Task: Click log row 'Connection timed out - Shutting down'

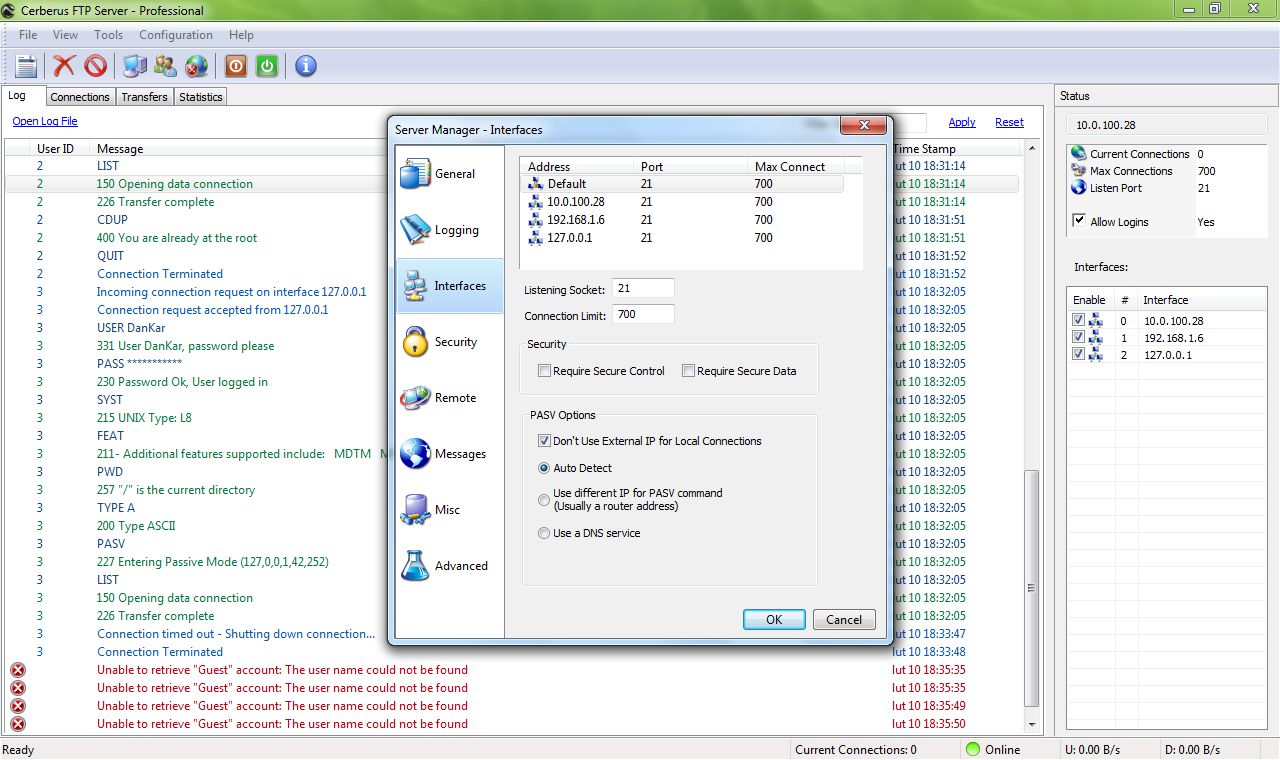Action: coord(512,634)
